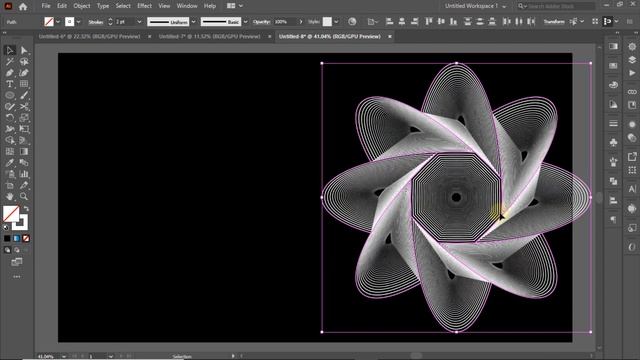Image resolution: width=640 pixels, height=360 pixels.
Task: Activate the Free Transform tool
Action: coord(24,129)
